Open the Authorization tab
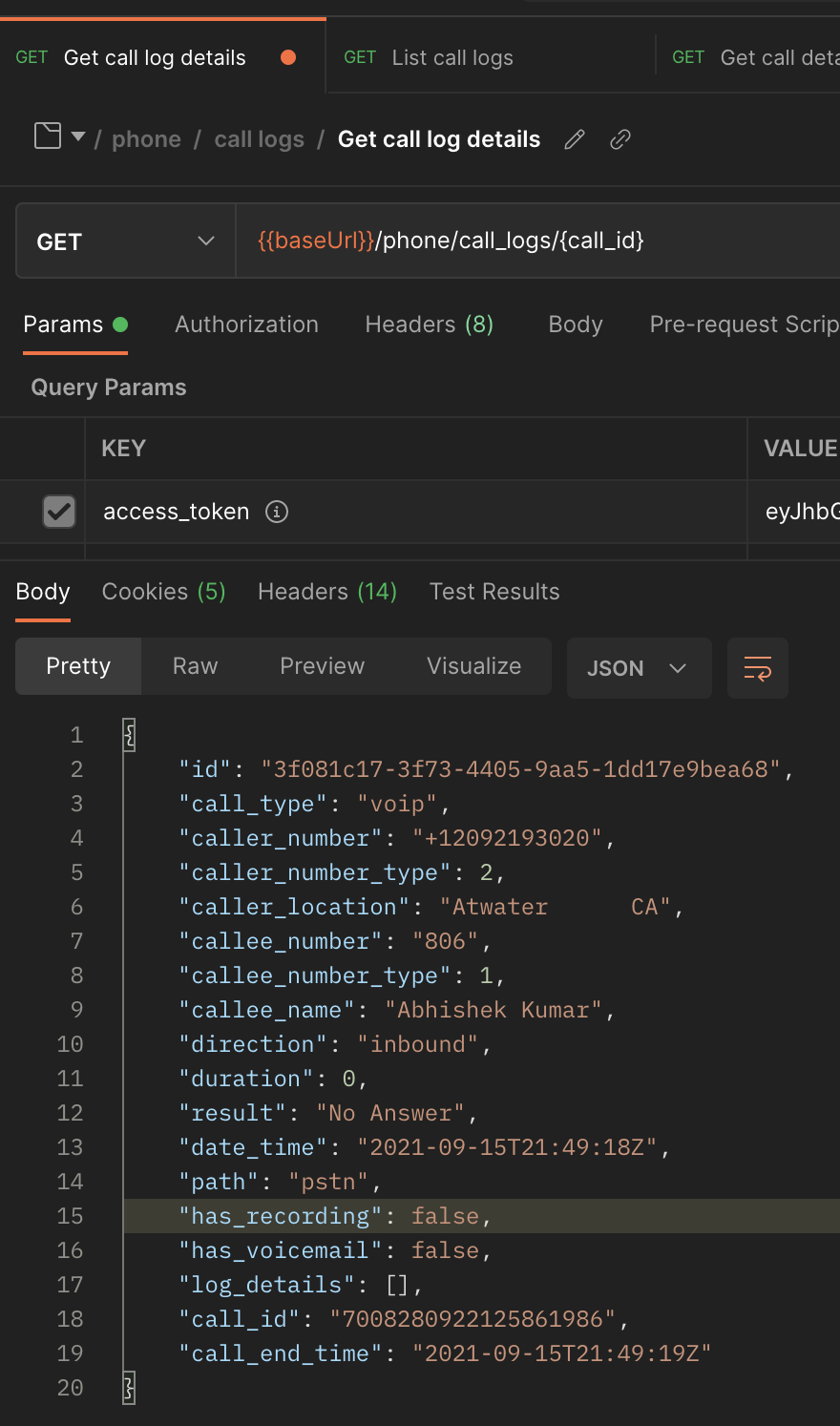 click(x=246, y=325)
